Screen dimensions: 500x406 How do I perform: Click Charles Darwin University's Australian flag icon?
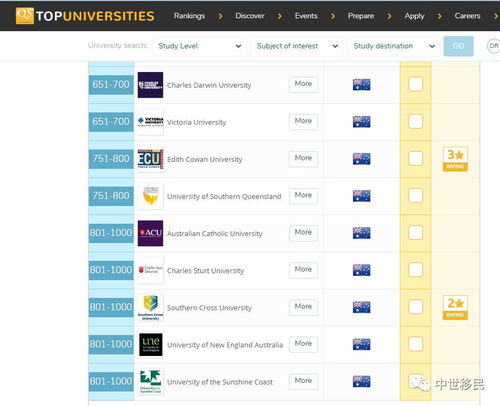click(361, 85)
